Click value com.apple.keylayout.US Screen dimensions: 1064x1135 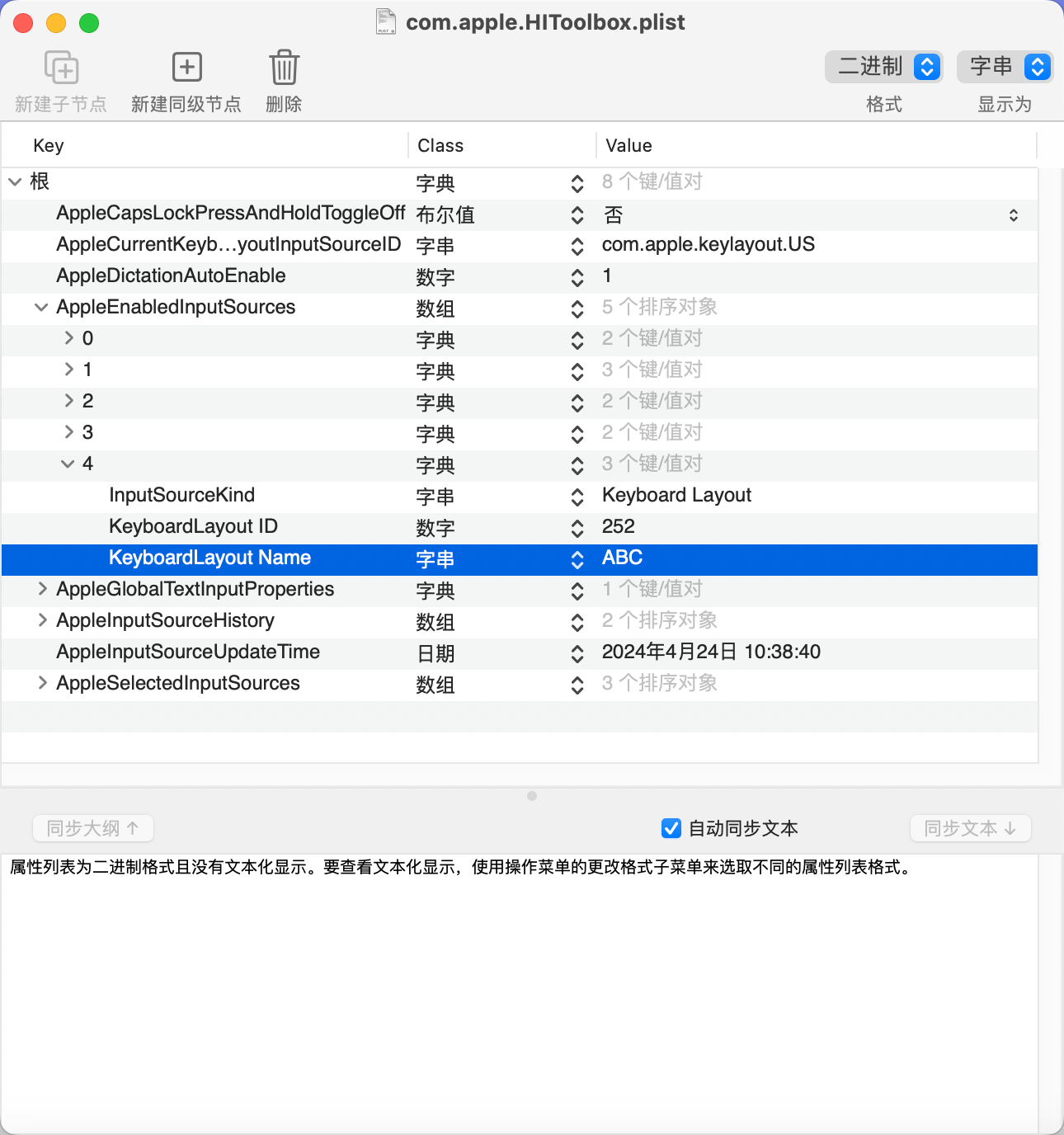(x=709, y=244)
